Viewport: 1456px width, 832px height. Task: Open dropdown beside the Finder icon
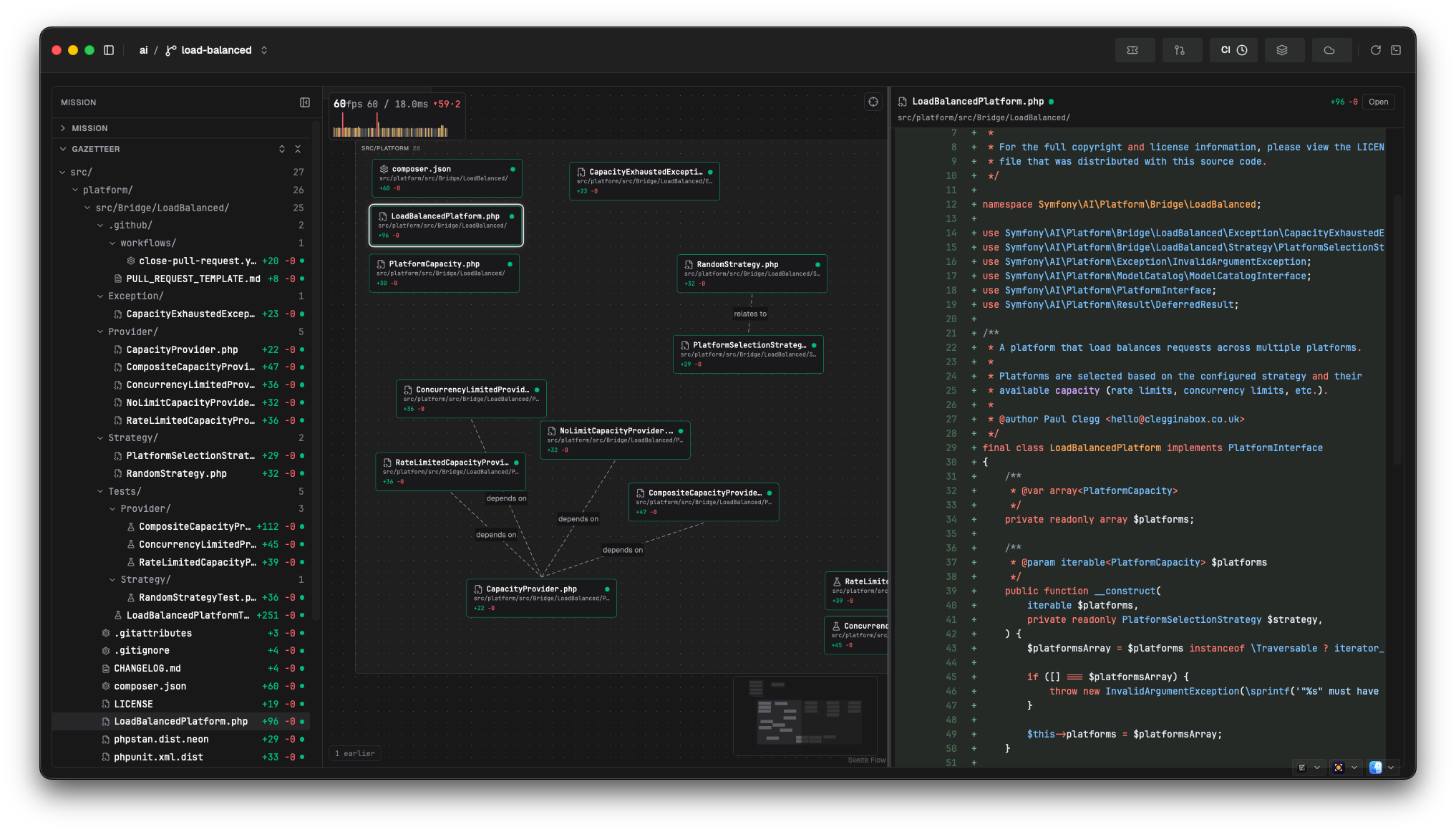(x=1391, y=768)
